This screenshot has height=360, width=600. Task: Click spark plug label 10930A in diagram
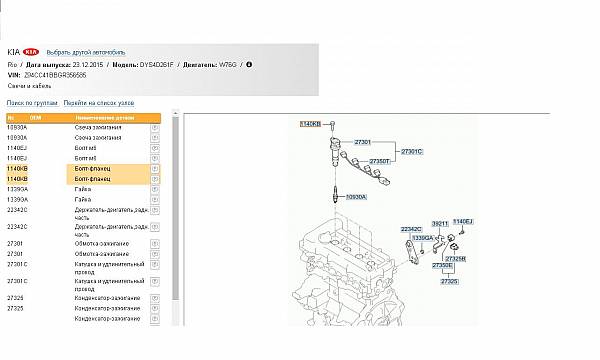[356, 197]
